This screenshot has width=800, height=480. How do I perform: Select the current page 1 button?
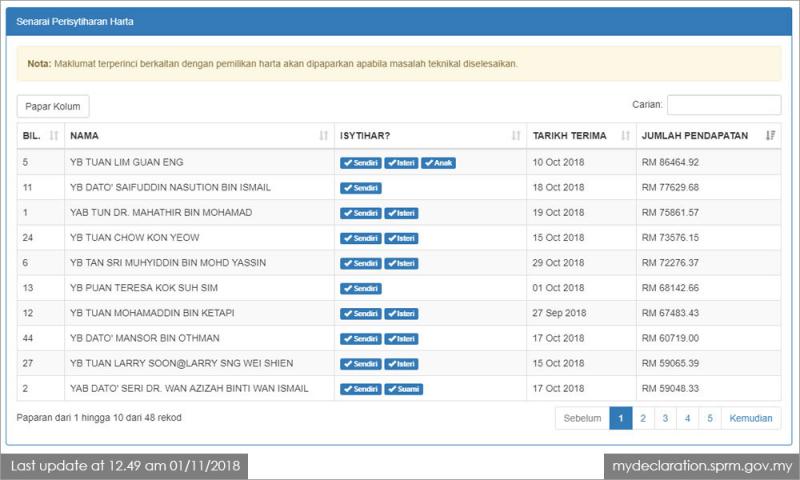coord(620,418)
